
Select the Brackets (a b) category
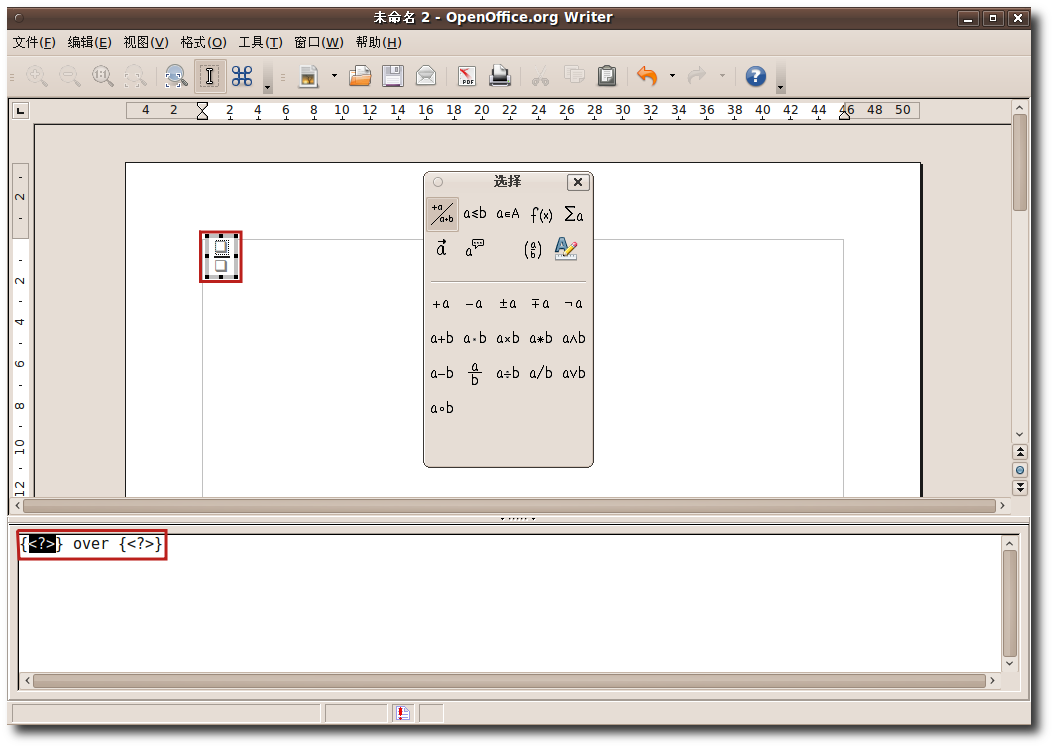(x=532, y=249)
